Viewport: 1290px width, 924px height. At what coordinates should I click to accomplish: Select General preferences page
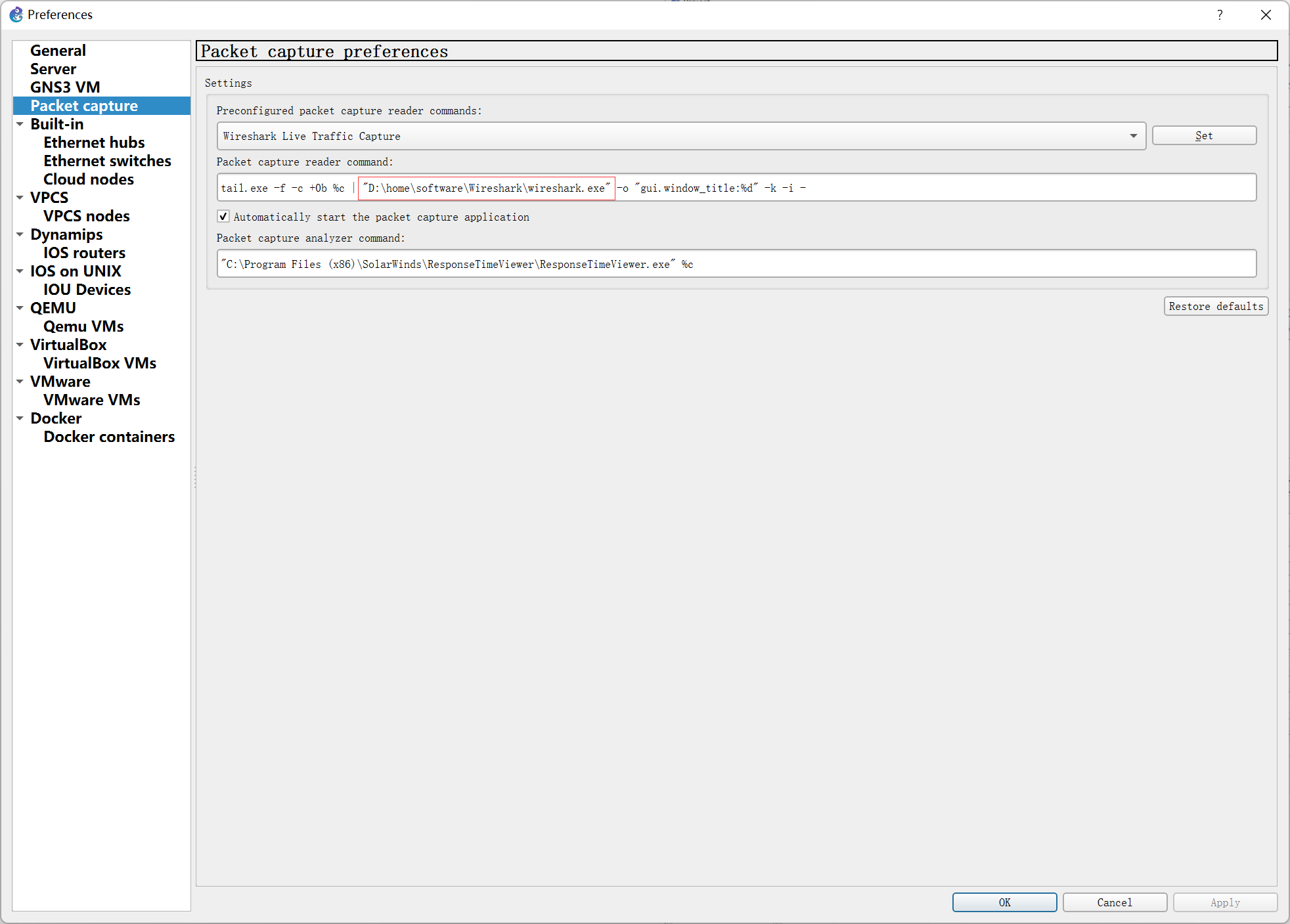(x=58, y=51)
